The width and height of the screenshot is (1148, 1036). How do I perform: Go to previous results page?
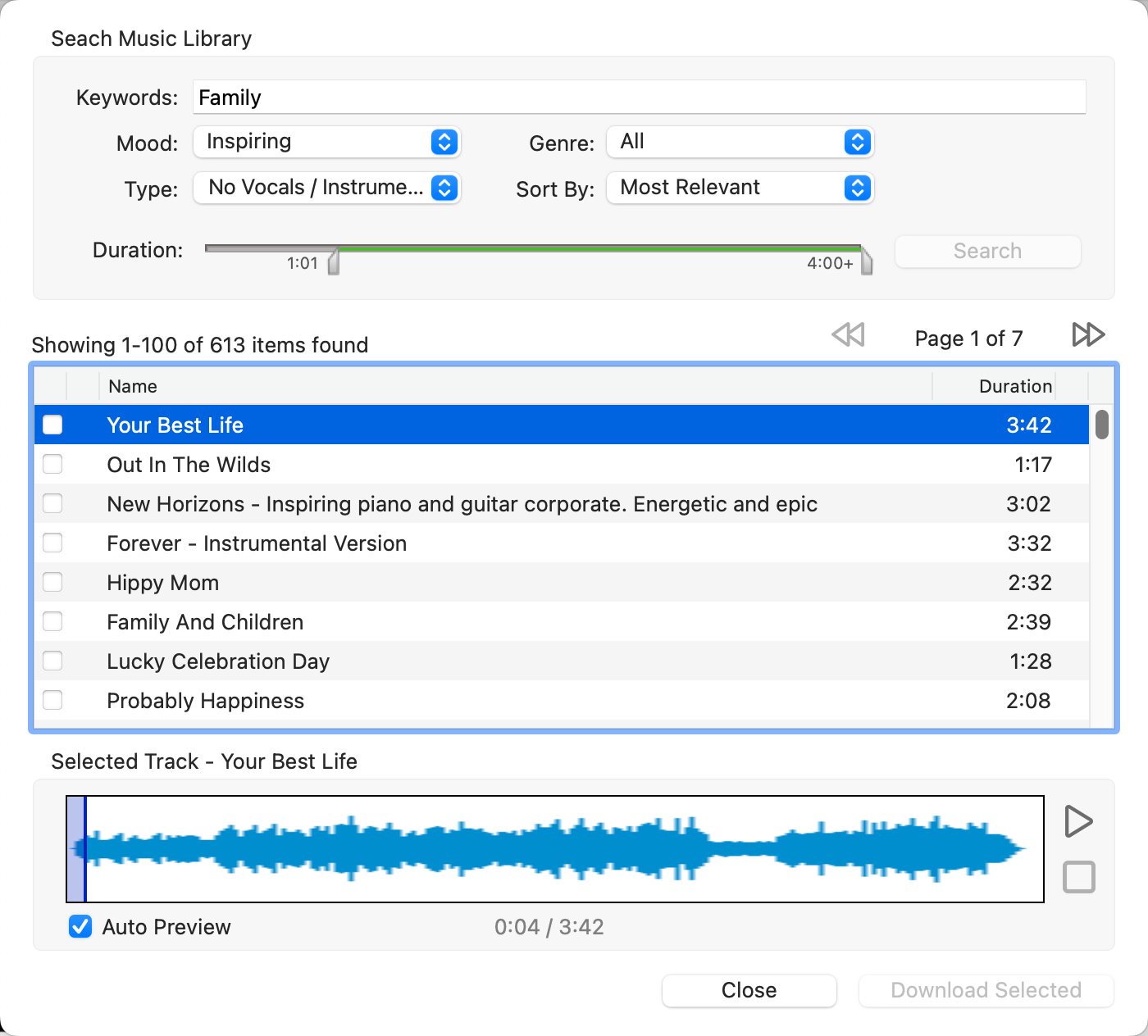pyautogui.click(x=849, y=335)
